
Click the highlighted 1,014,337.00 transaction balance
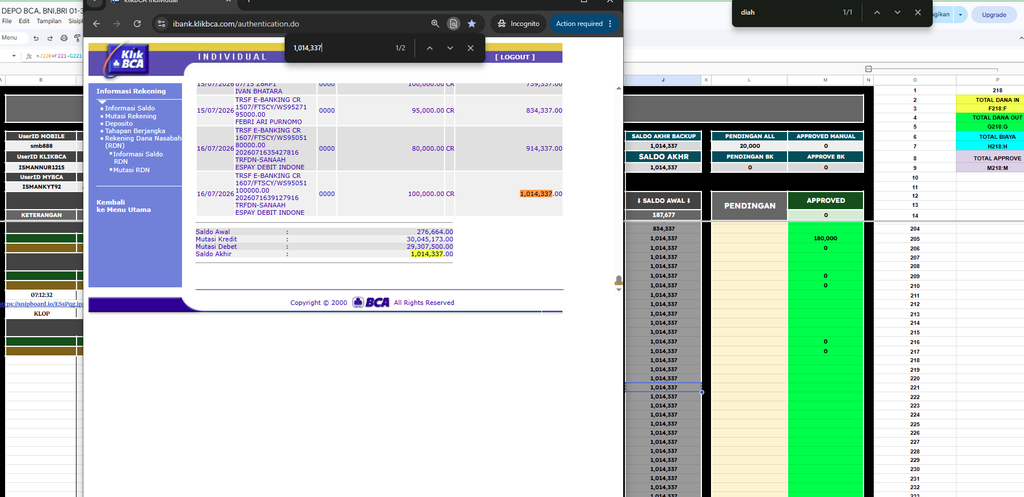[541, 194]
